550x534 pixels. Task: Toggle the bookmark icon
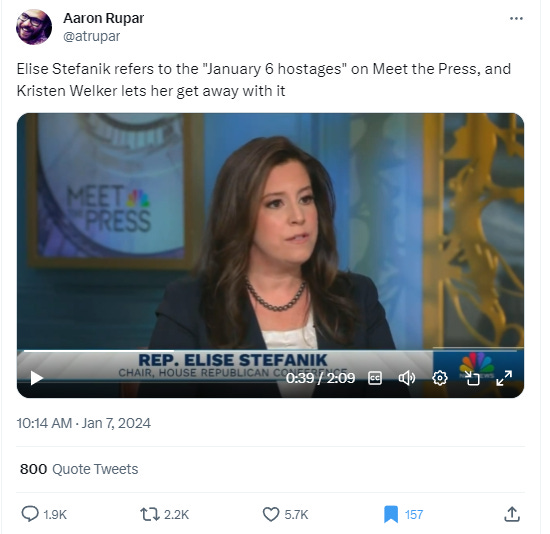tap(391, 514)
